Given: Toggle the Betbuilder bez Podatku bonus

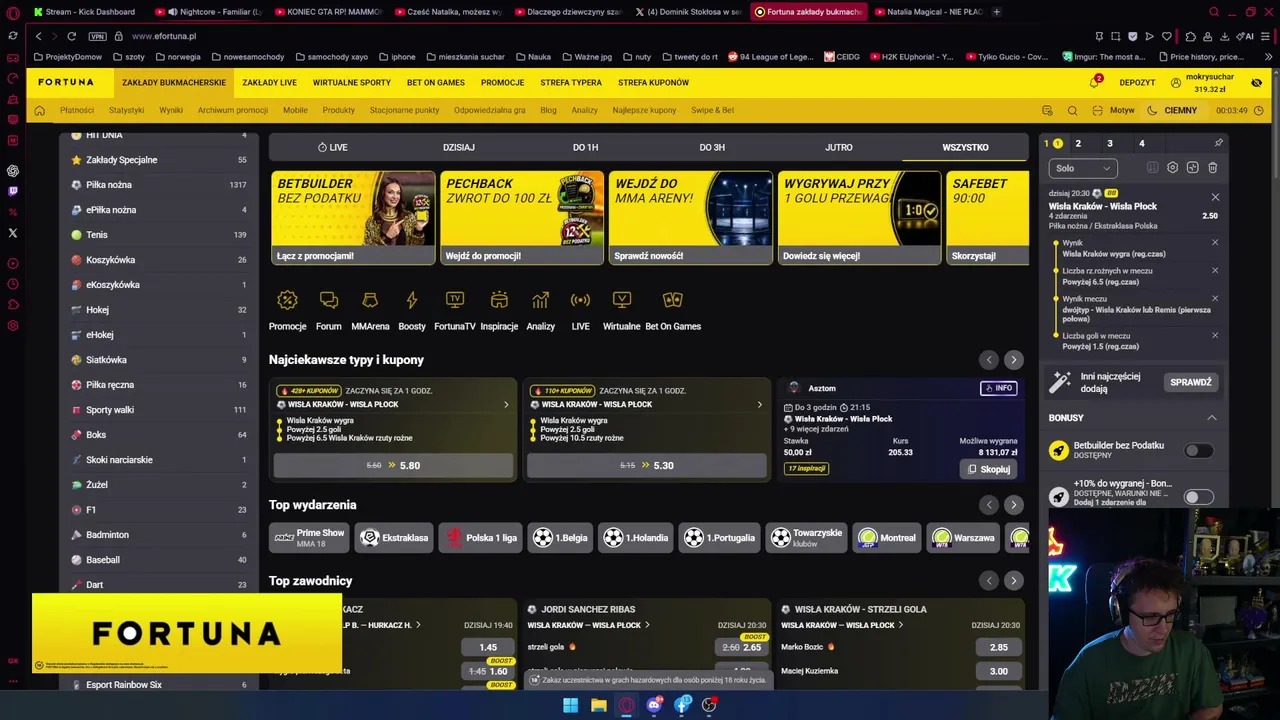Looking at the screenshot, I should (x=1198, y=451).
